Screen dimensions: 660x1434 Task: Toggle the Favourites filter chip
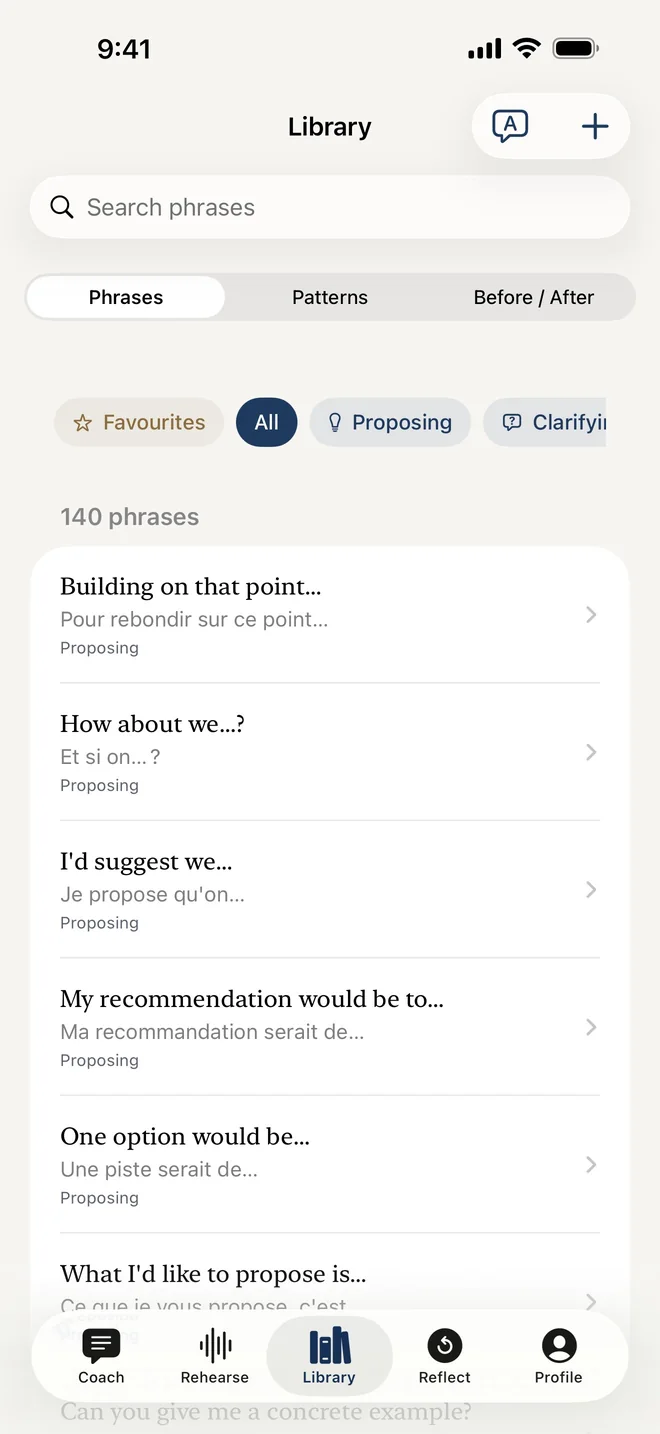click(139, 422)
